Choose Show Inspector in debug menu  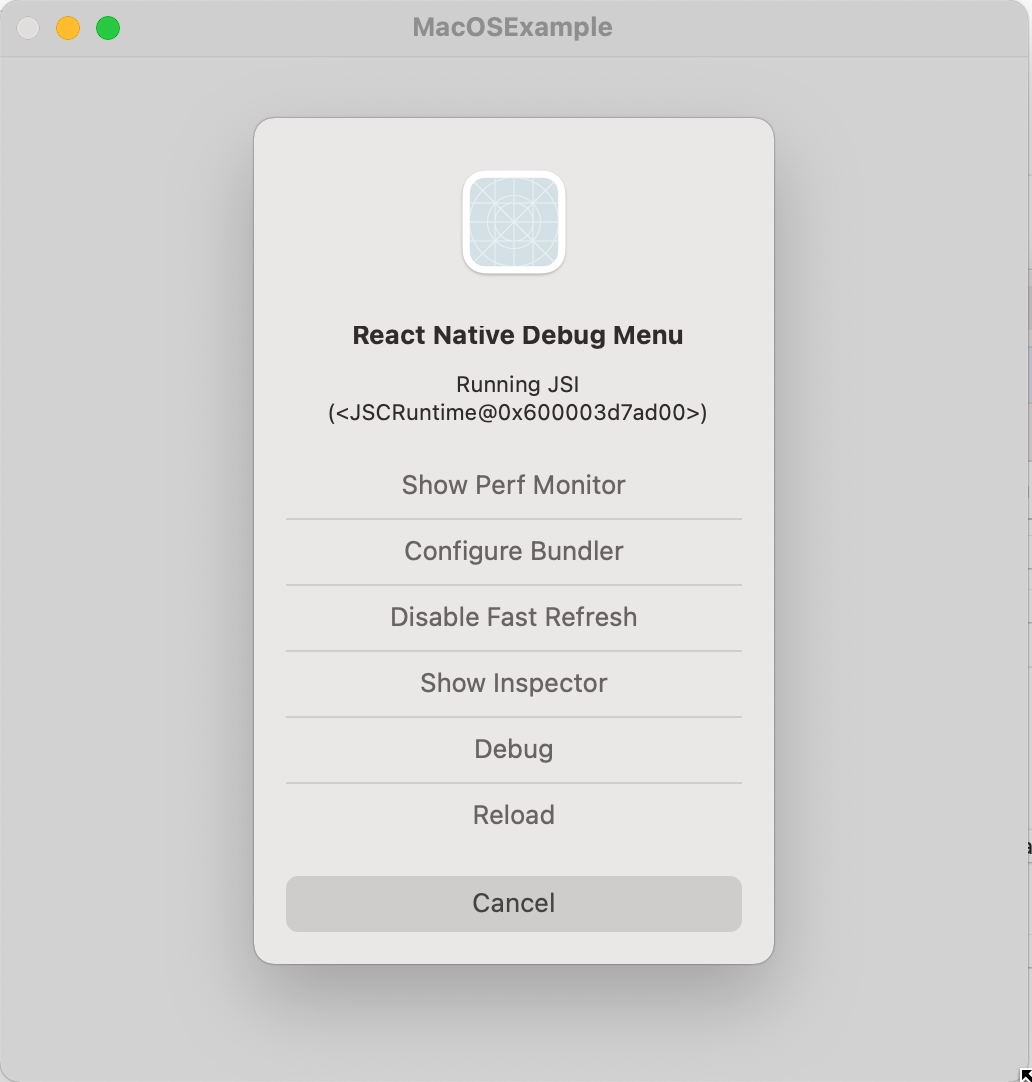click(x=514, y=683)
